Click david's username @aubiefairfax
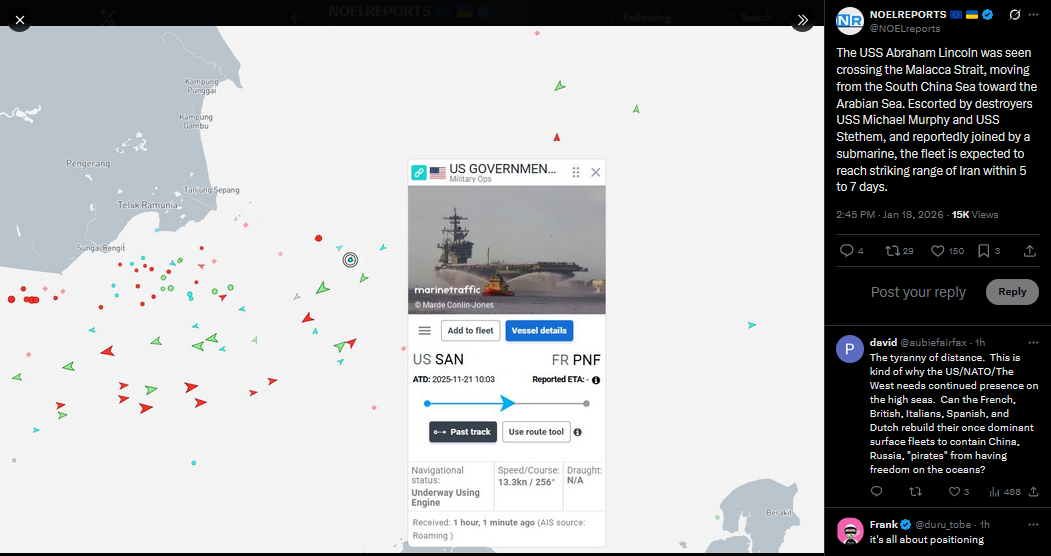This screenshot has height=556, width=1051. pyautogui.click(x=934, y=342)
